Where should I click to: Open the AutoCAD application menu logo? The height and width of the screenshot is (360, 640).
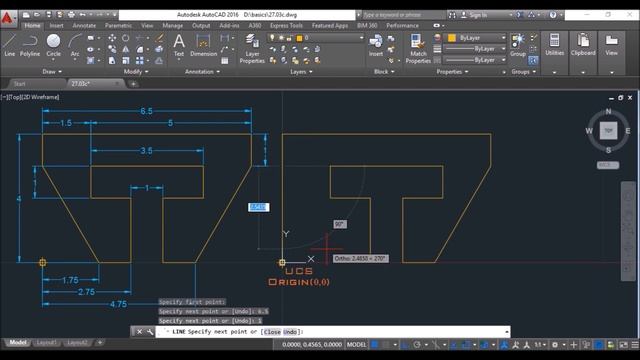tap(8, 18)
